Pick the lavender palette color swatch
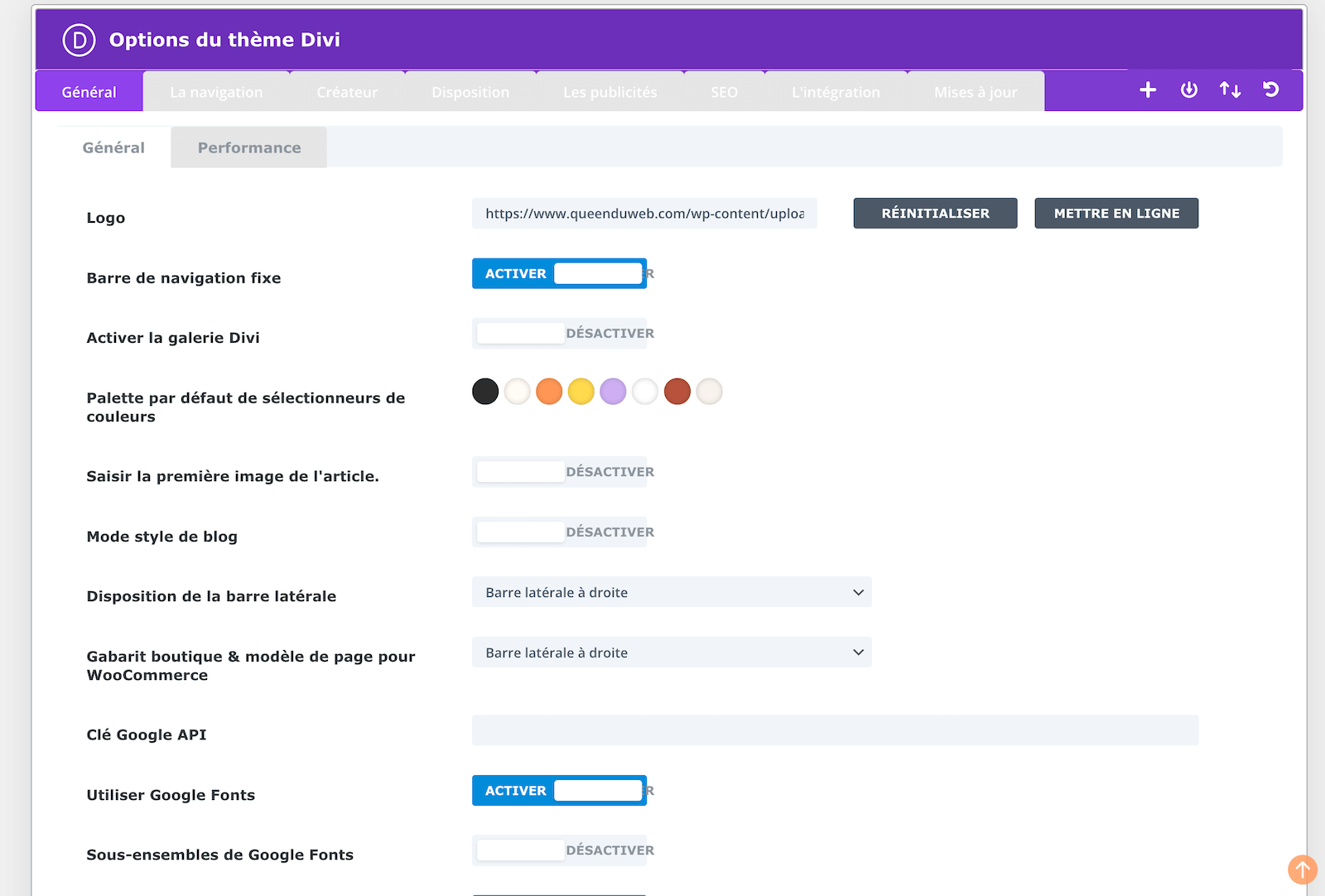This screenshot has height=896, width=1325. point(613,391)
